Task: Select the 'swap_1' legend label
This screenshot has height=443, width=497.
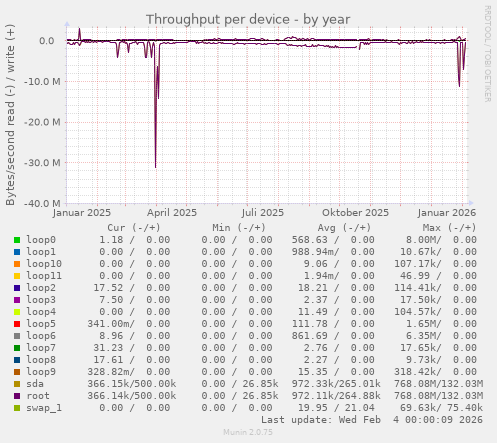Action: coord(44,408)
